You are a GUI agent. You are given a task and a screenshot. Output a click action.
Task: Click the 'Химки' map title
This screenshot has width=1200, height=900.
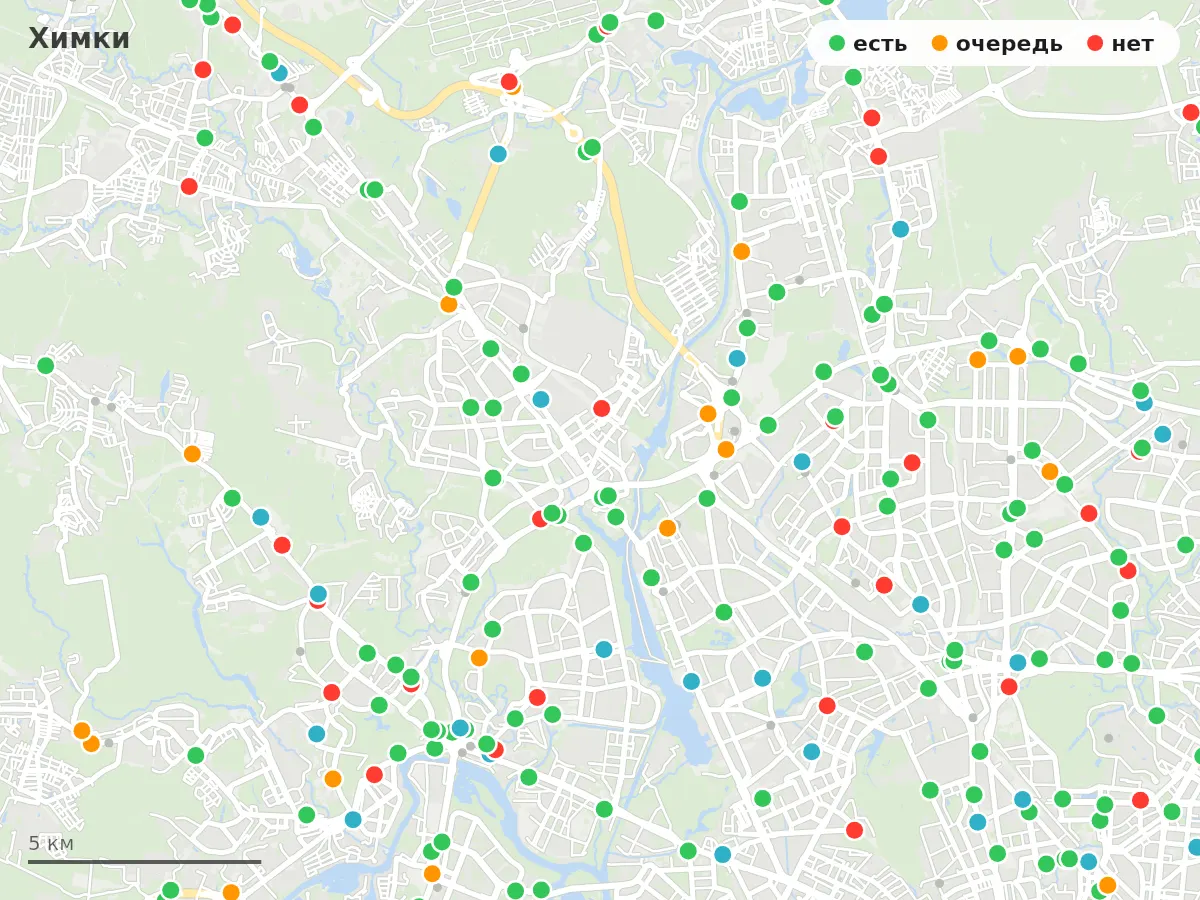79,39
